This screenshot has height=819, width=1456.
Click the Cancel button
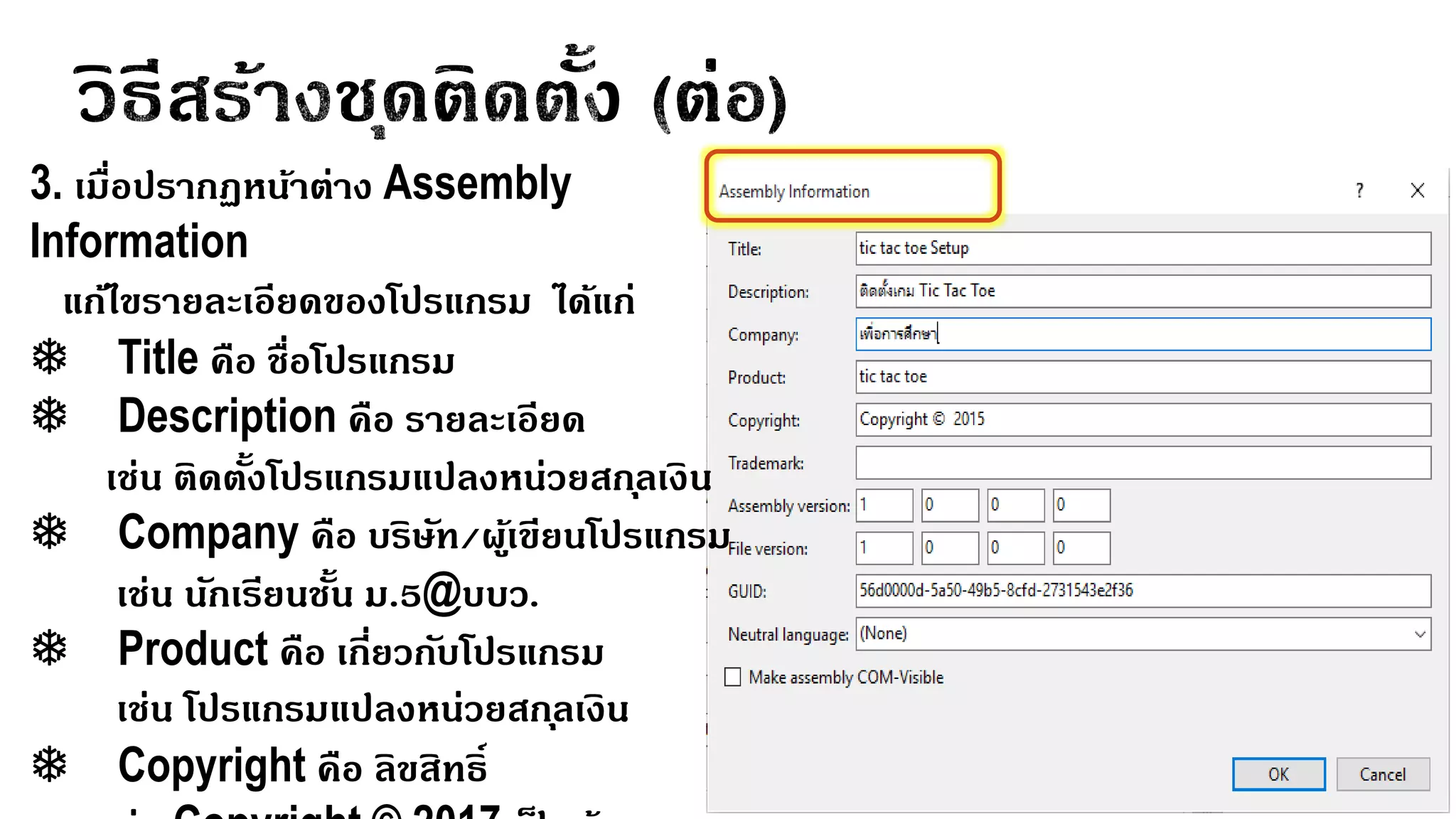click(1383, 774)
